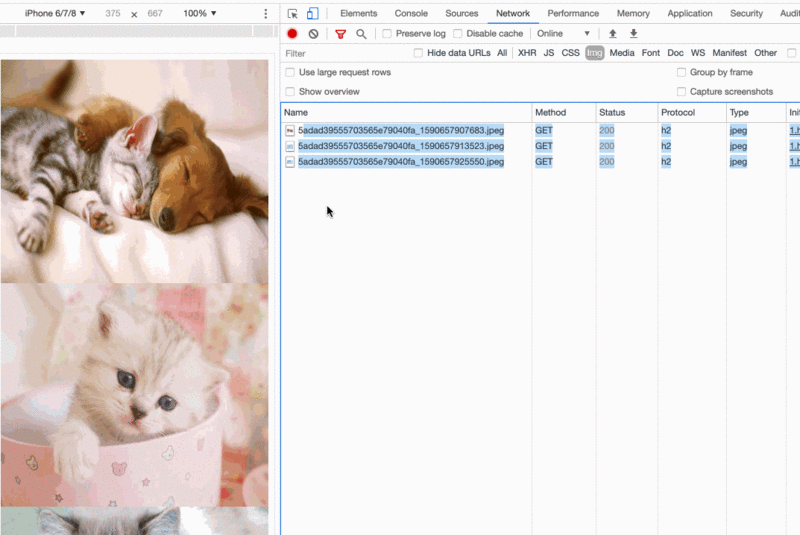Switch to the Application tab
The width and height of the screenshot is (800, 535).
tap(690, 13)
